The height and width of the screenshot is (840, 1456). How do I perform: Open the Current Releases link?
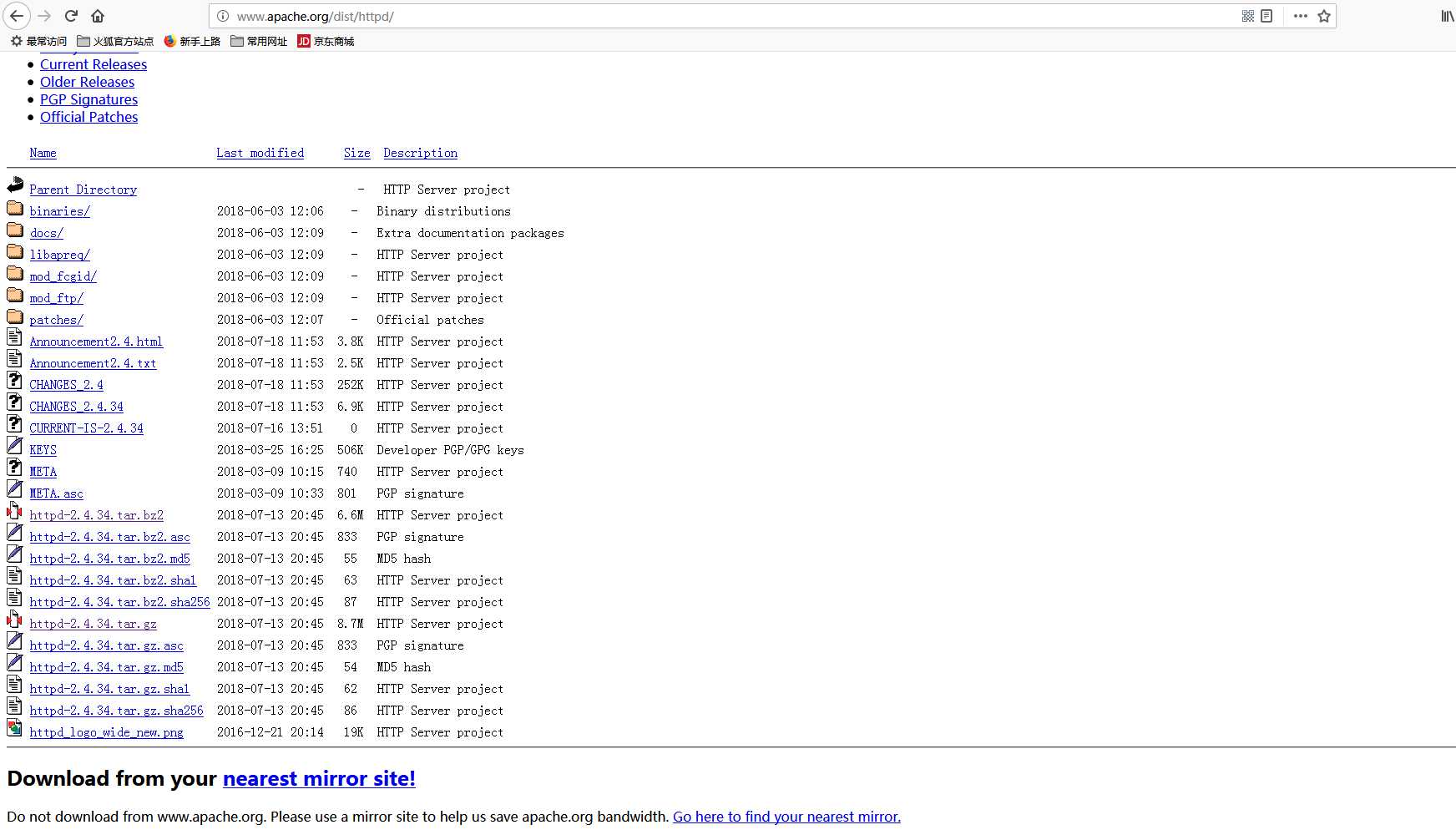click(x=94, y=64)
